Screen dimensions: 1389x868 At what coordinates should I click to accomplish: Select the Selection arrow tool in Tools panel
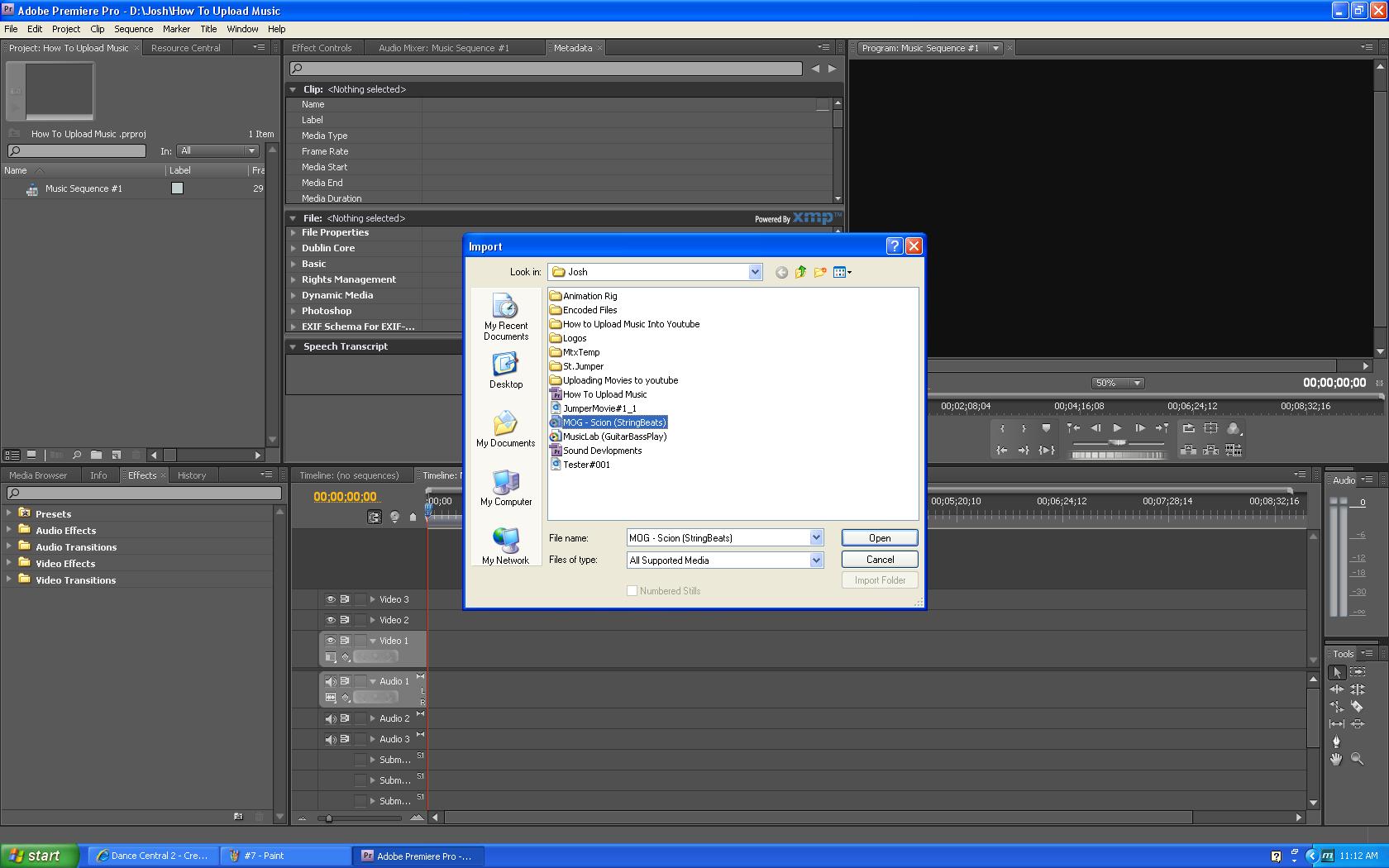pyautogui.click(x=1337, y=673)
